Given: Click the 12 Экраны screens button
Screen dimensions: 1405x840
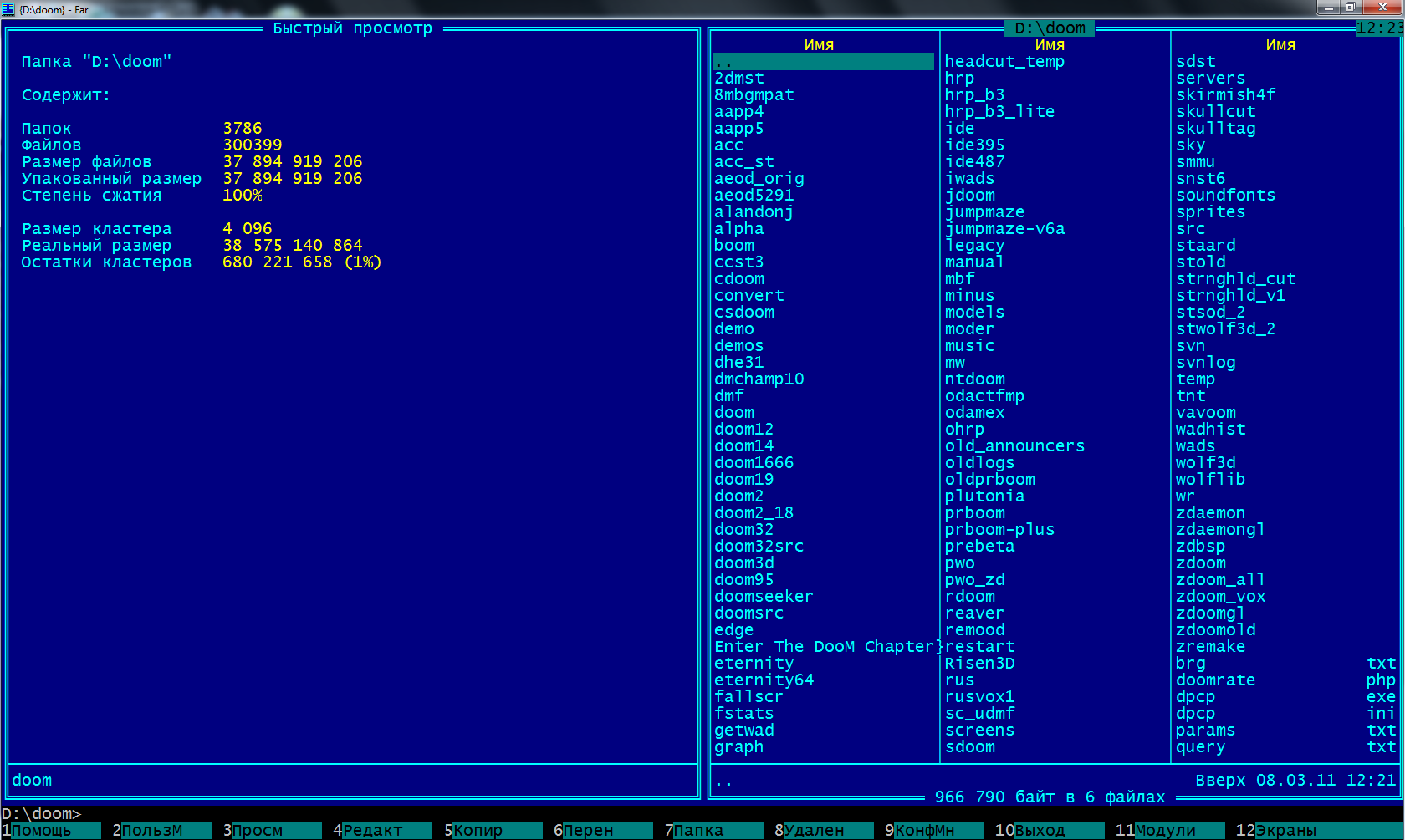Looking at the screenshot, I should point(1286,830).
